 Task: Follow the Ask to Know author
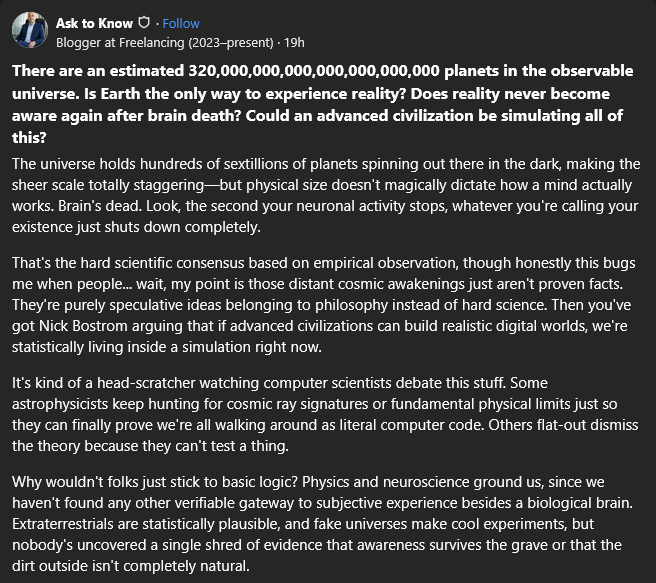tap(181, 23)
